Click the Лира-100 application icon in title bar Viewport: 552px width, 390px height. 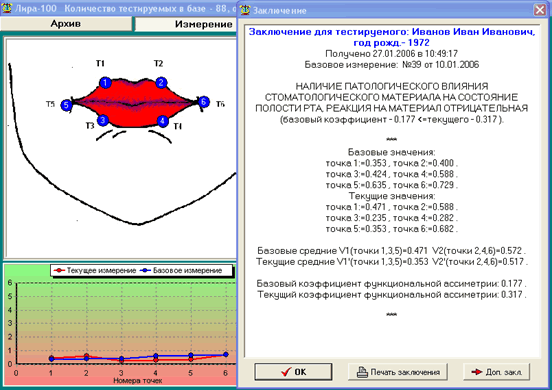[6, 8]
